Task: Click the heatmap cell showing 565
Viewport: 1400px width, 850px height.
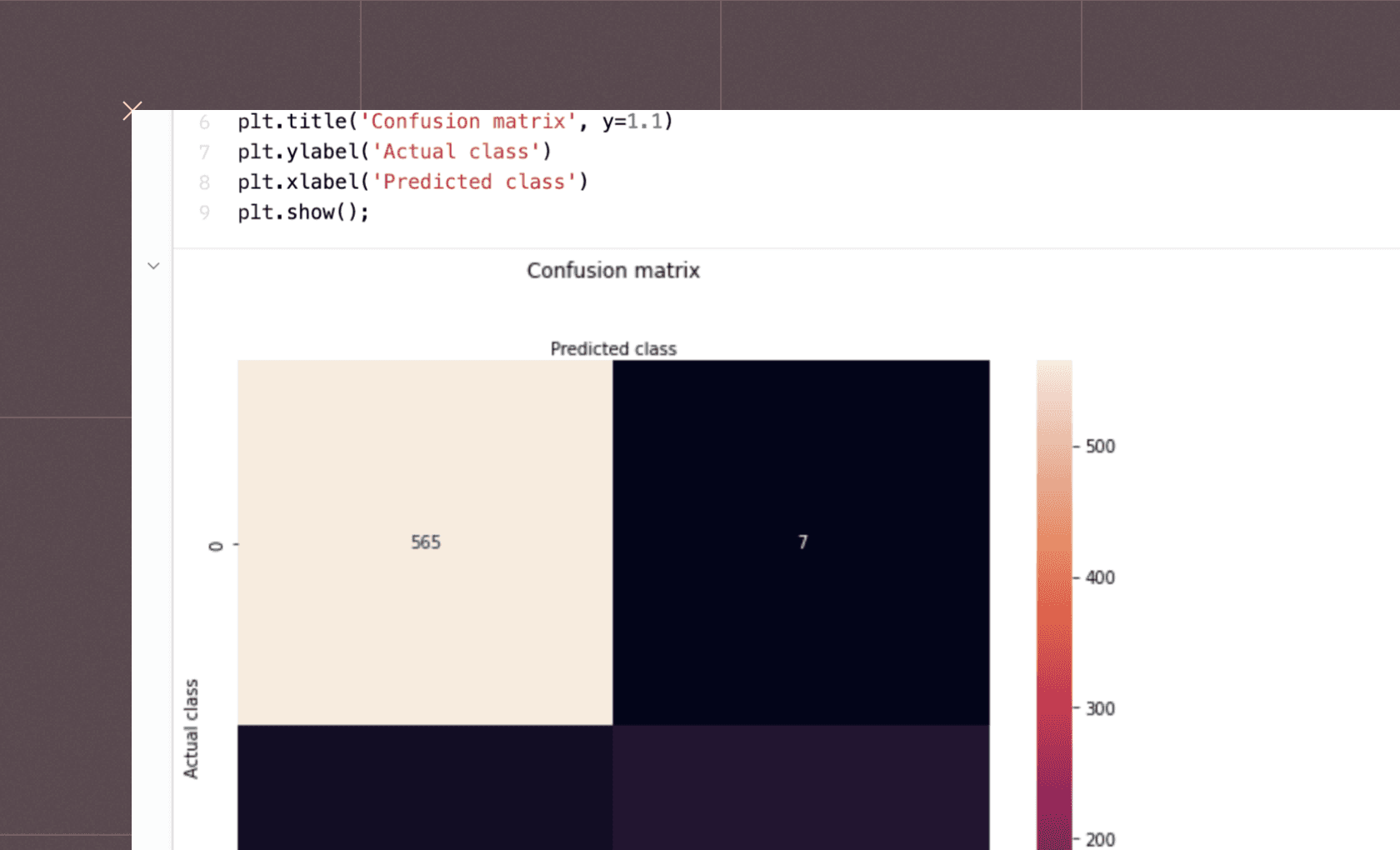Action: 425,542
